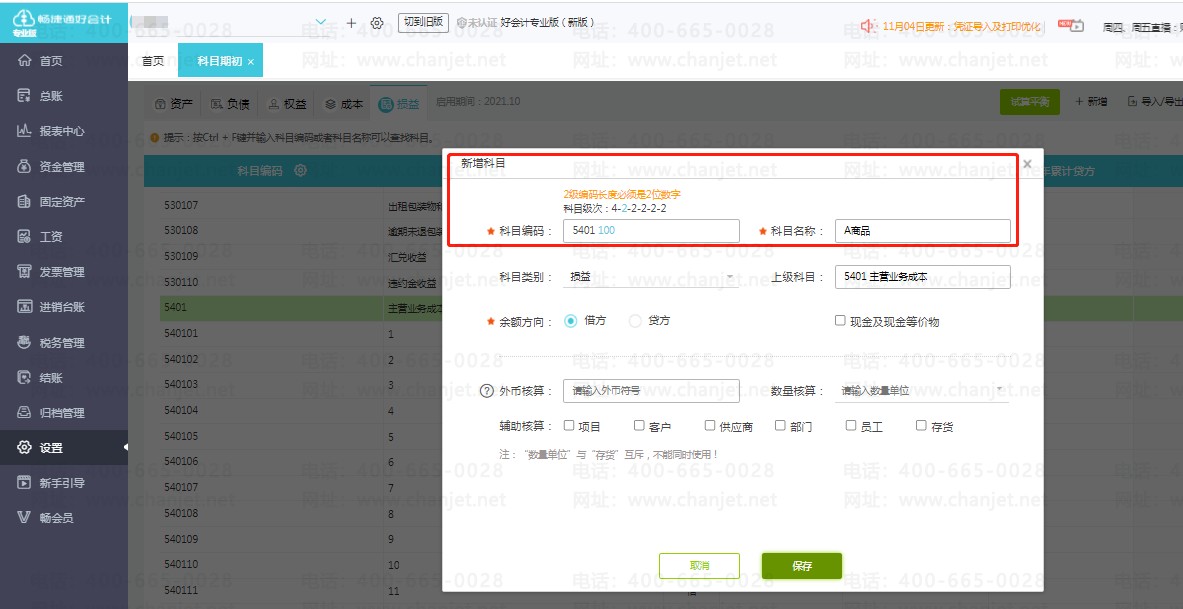
Task: Tick the 供应商 auxiliary accounting checkbox
Action: point(710,426)
